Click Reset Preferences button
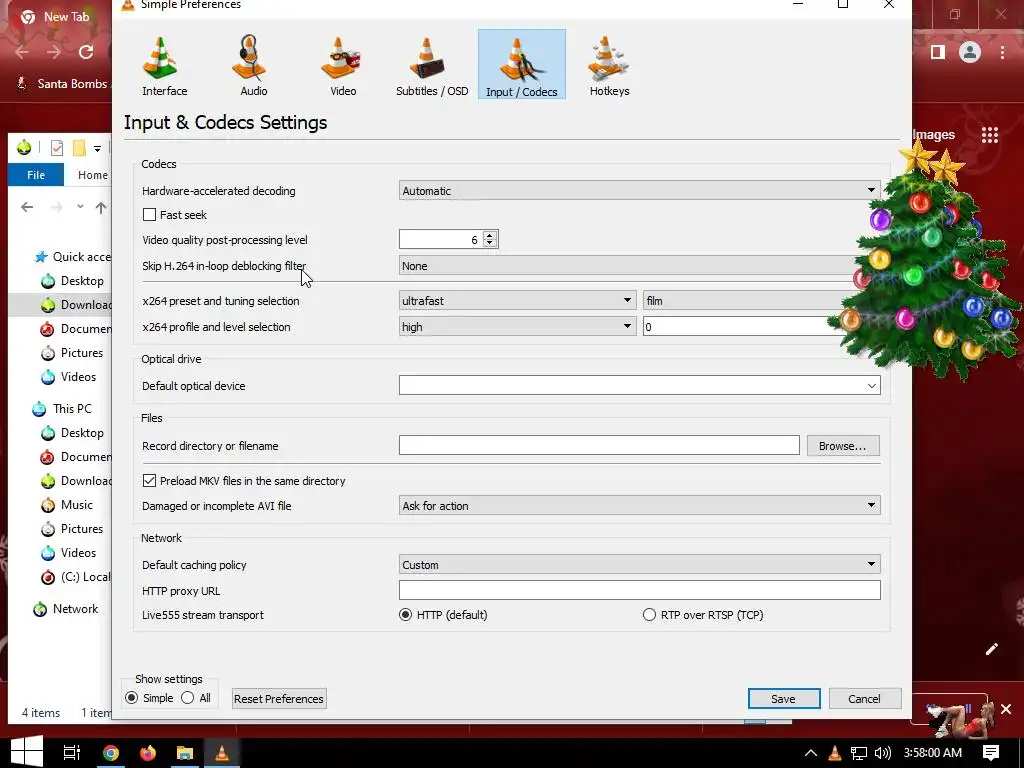This screenshot has width=1024, height=768. 279,699
